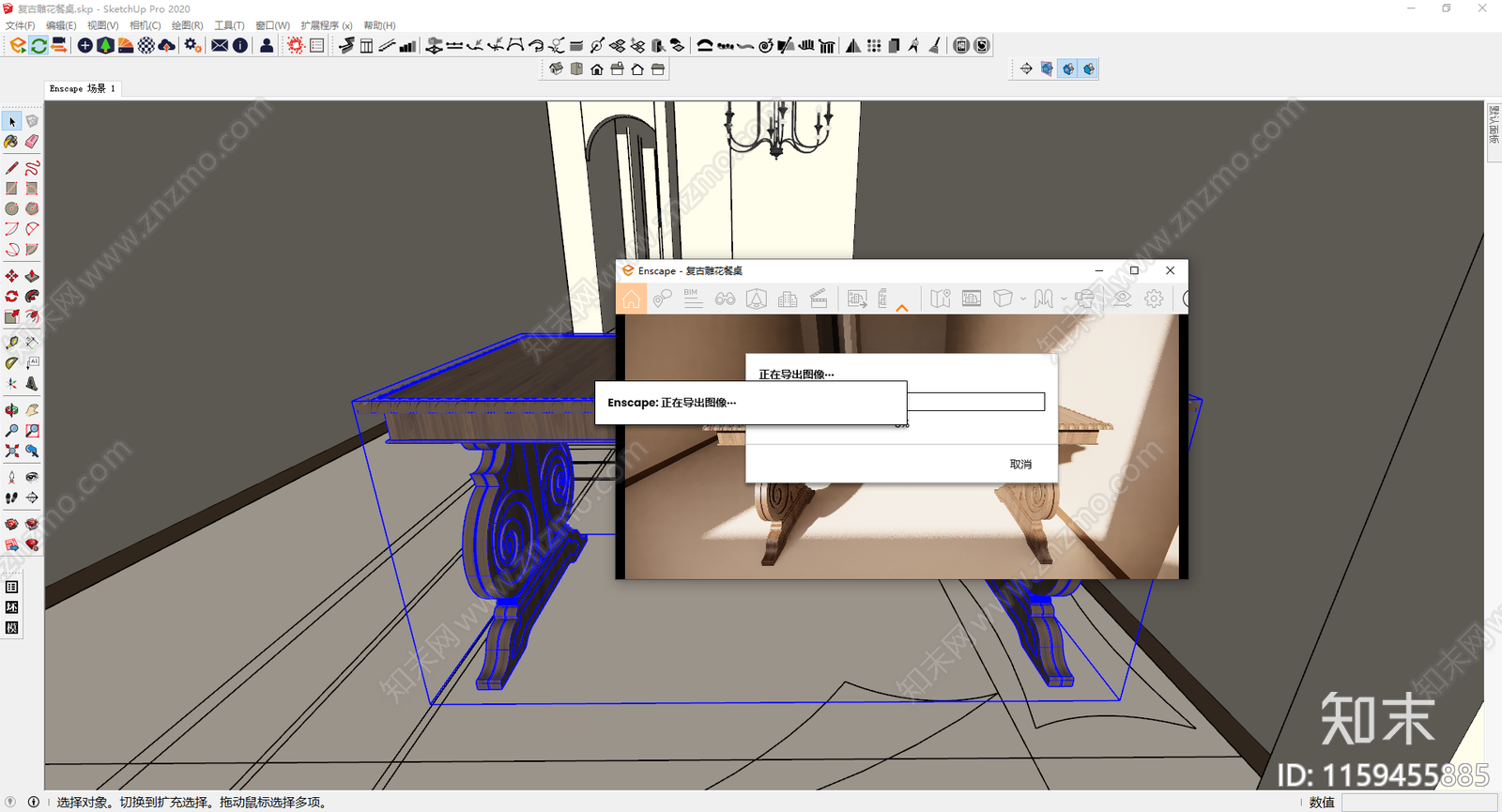Open the 绘图(R) menu
Screen dimensions: 1502x812
coord(187,25)
